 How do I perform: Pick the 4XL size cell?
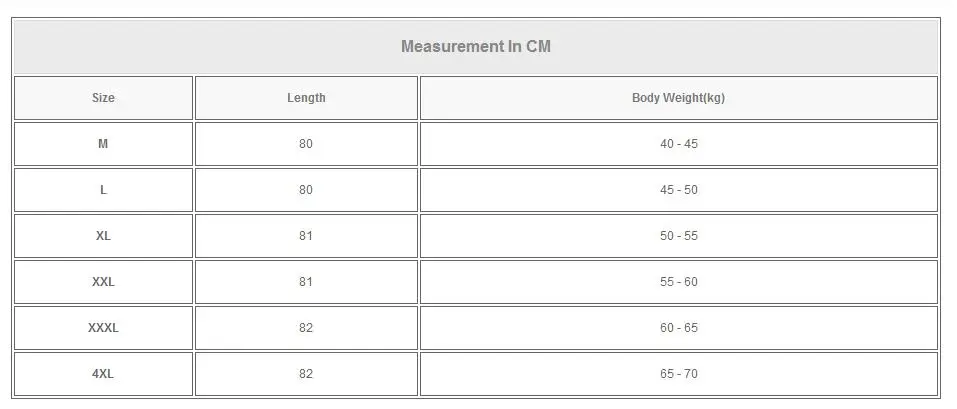[x=103, y=374]
